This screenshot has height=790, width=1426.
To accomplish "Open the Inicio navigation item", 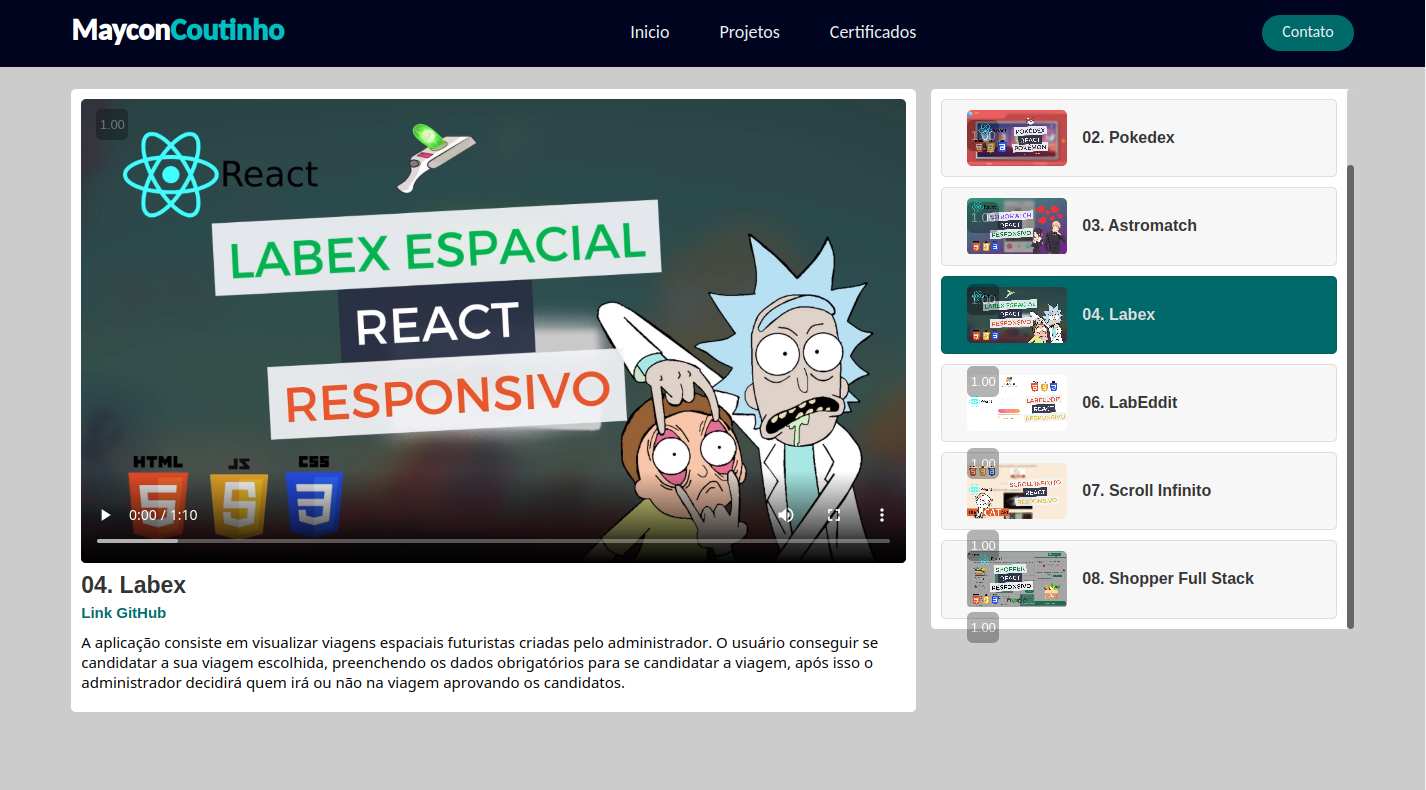I will (649, 32).
